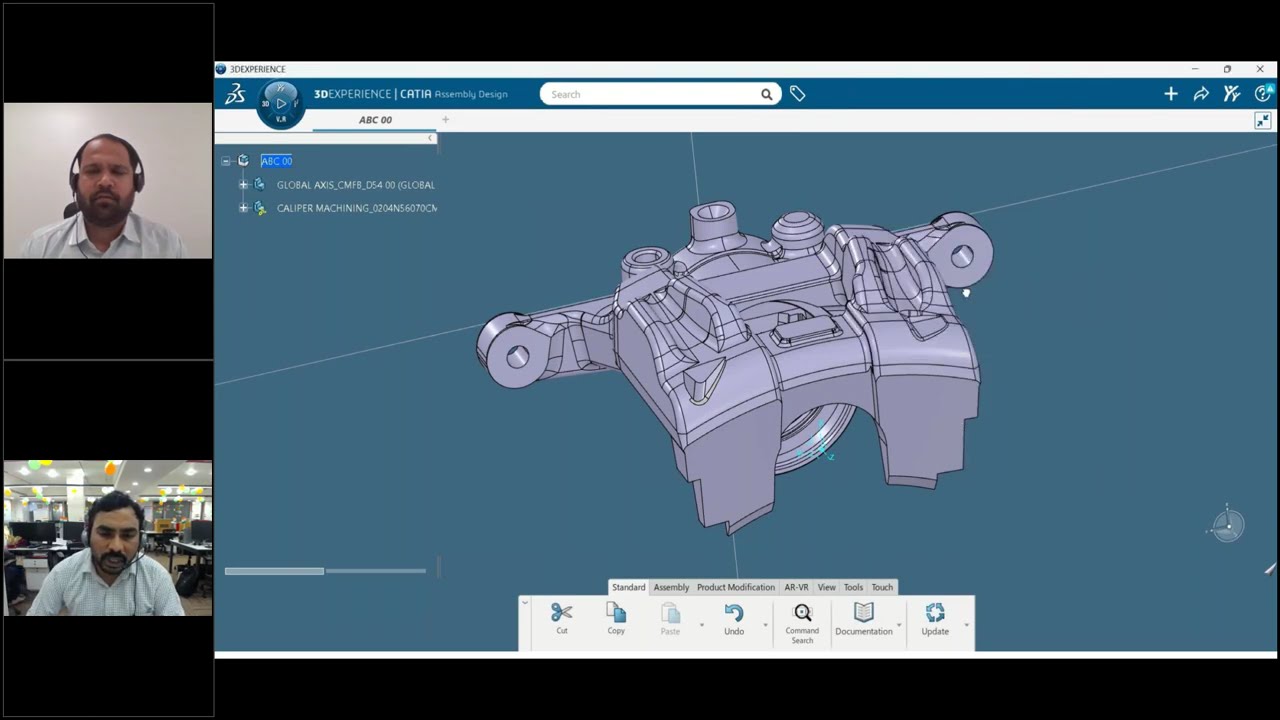The height and width of the screenshot is (720, 1280).
Task: Collapse the action bar chevron
Action: click(524, 603)
